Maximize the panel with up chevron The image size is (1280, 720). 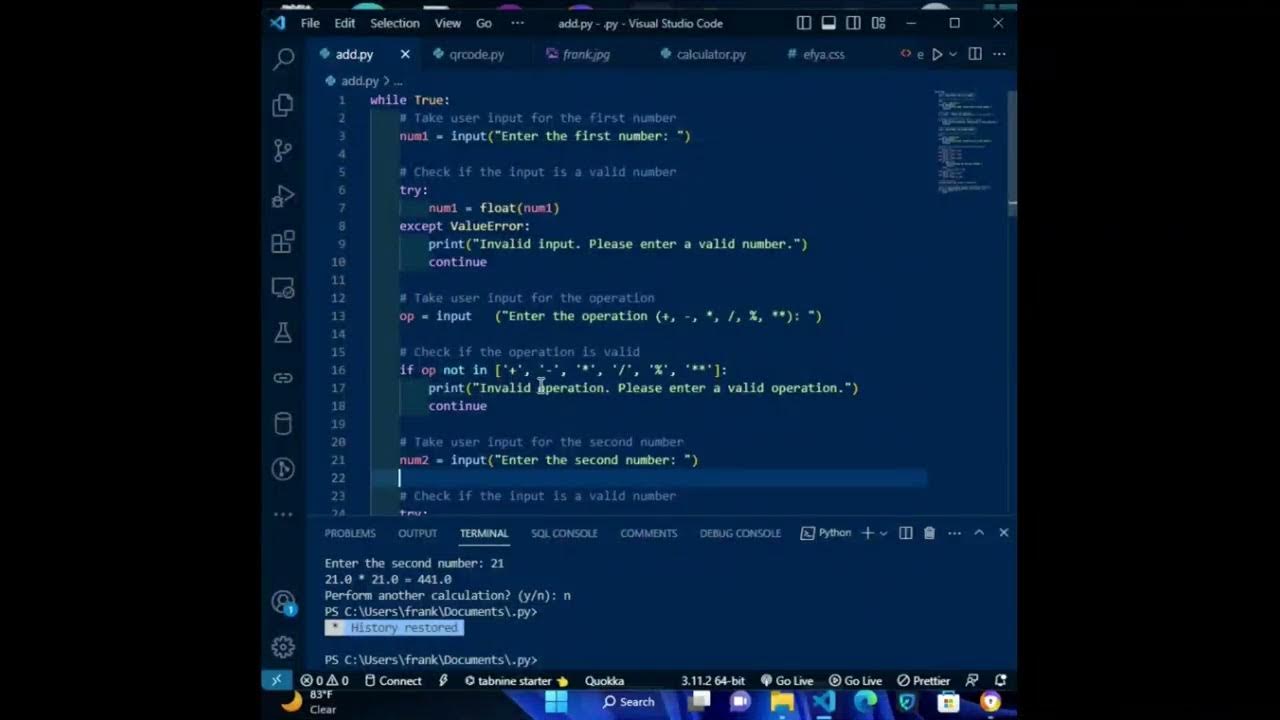tap(979, 533)
